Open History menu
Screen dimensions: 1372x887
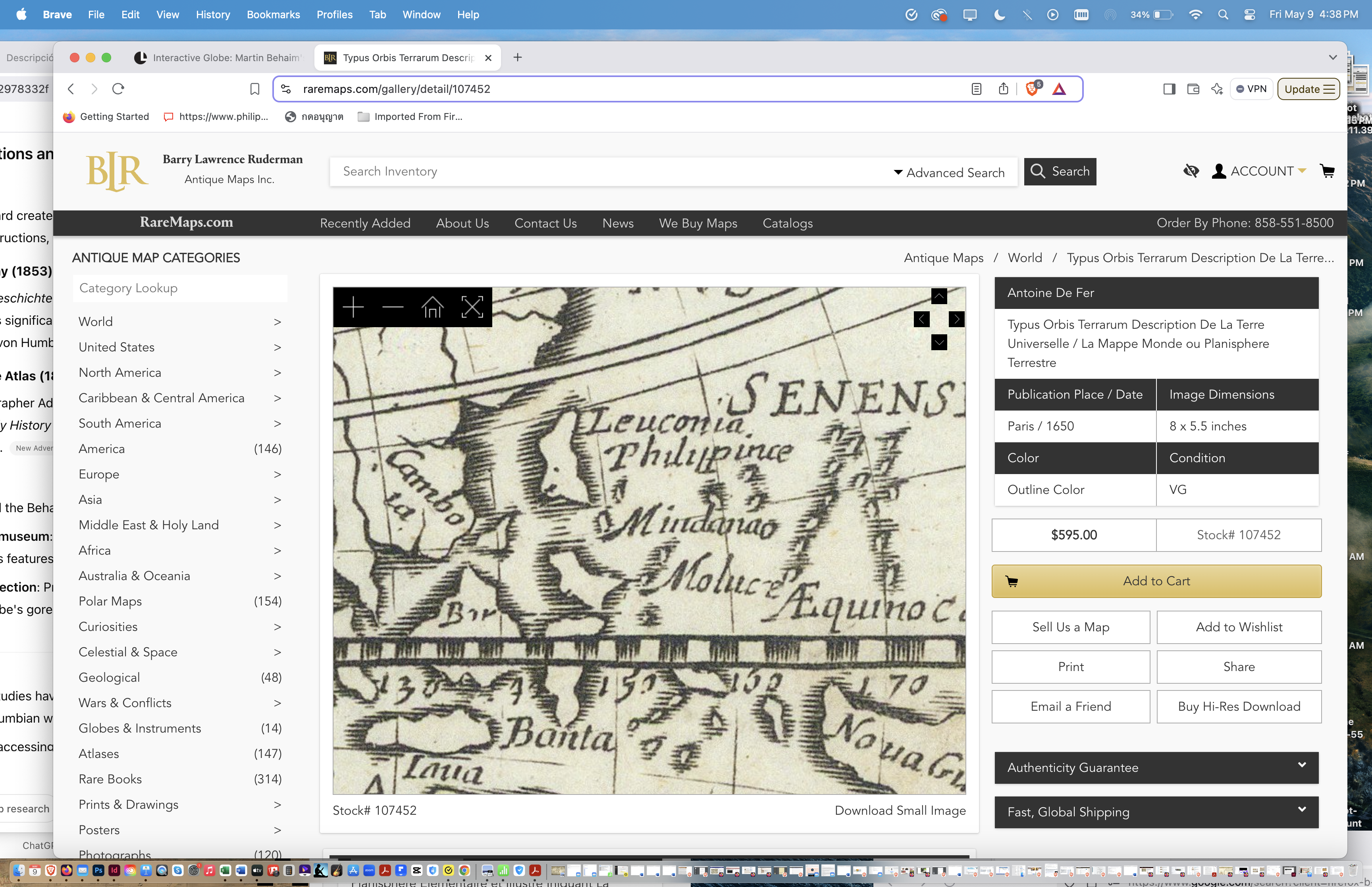(x=212, y=14)
